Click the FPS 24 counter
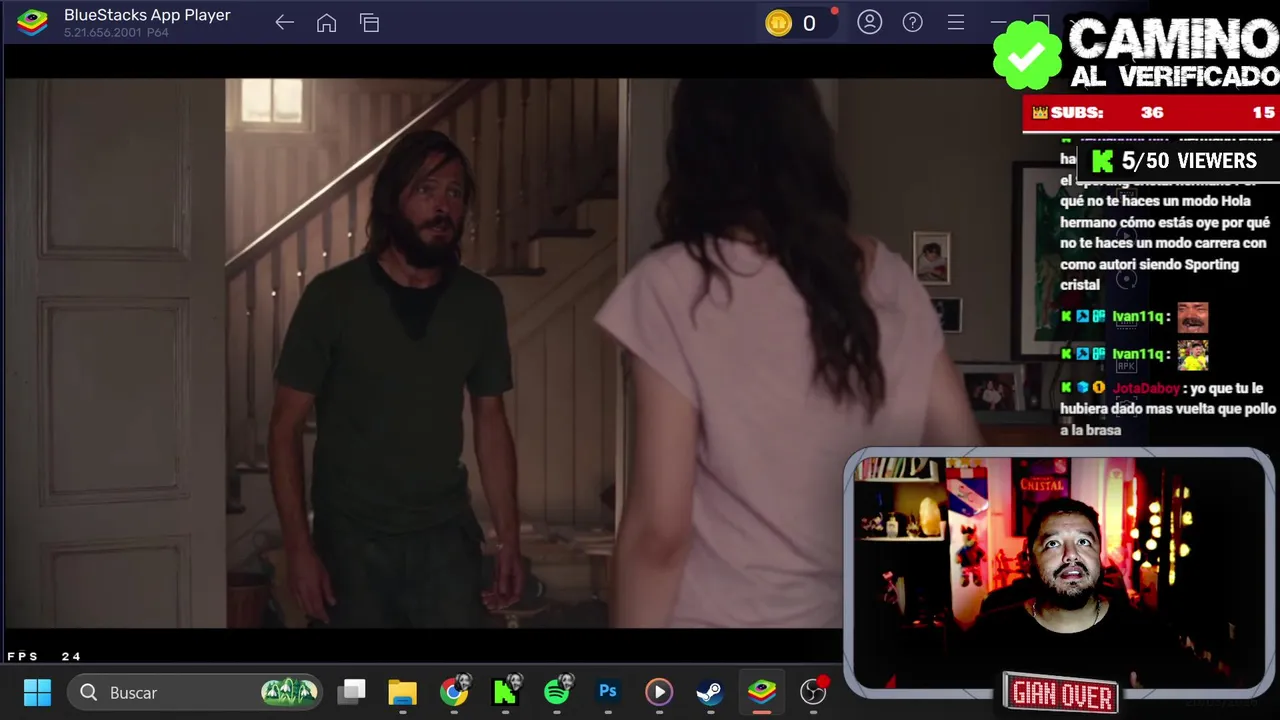The width and height of the screenshot is (1280, 720). click(x=44, y=657)
